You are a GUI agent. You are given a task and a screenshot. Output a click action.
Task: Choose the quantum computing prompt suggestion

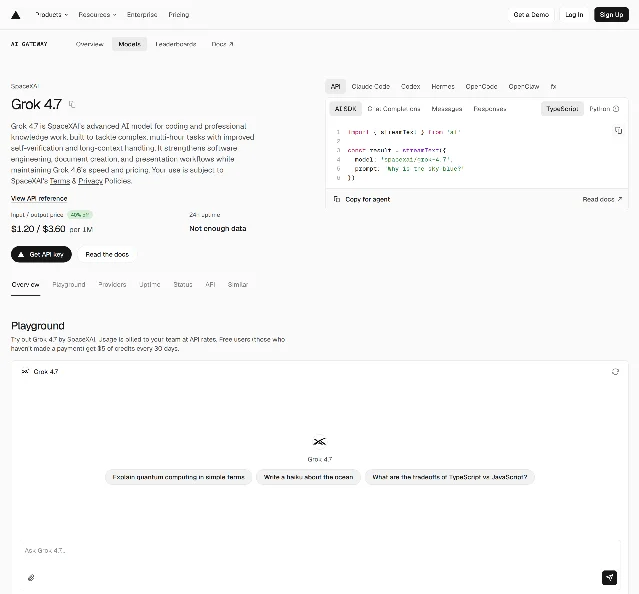coord(178,477)
